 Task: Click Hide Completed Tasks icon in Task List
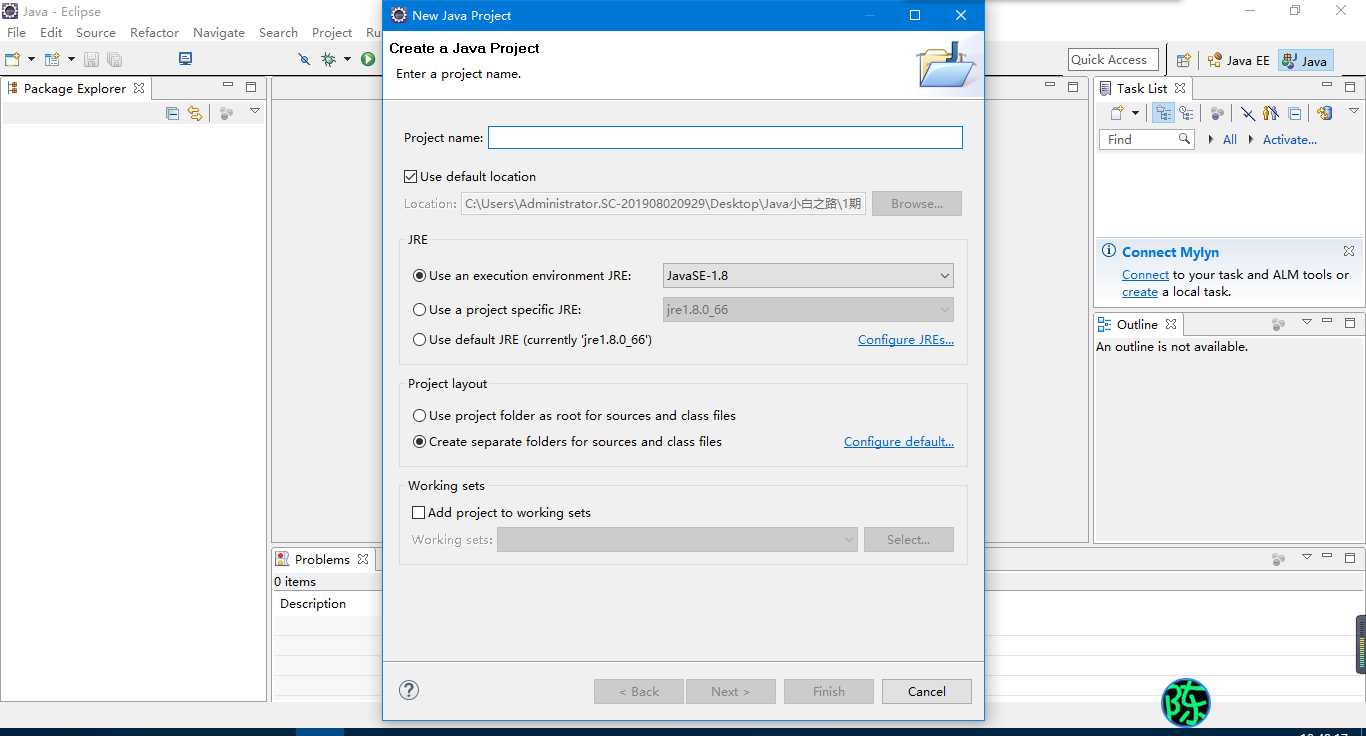point(1248,113)
